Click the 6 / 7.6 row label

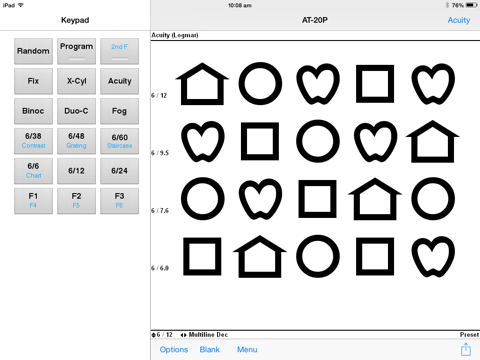[160, 211]
